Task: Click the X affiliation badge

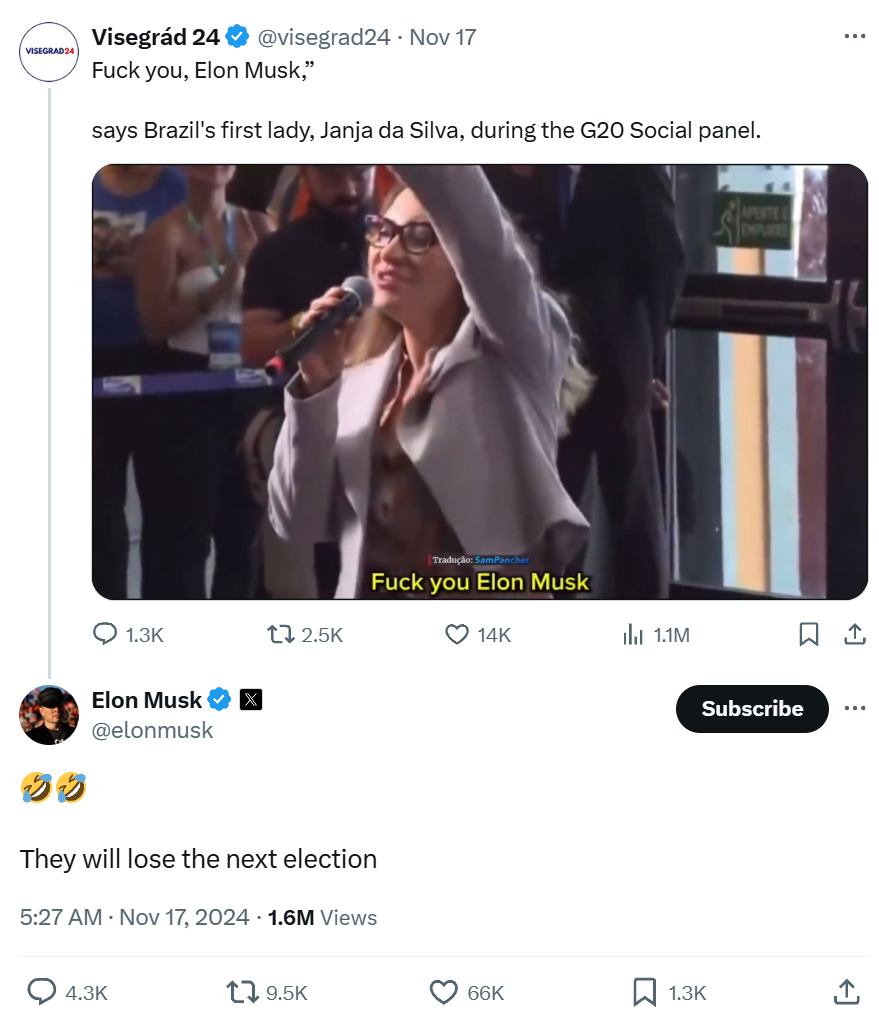Action: point(251,700)
